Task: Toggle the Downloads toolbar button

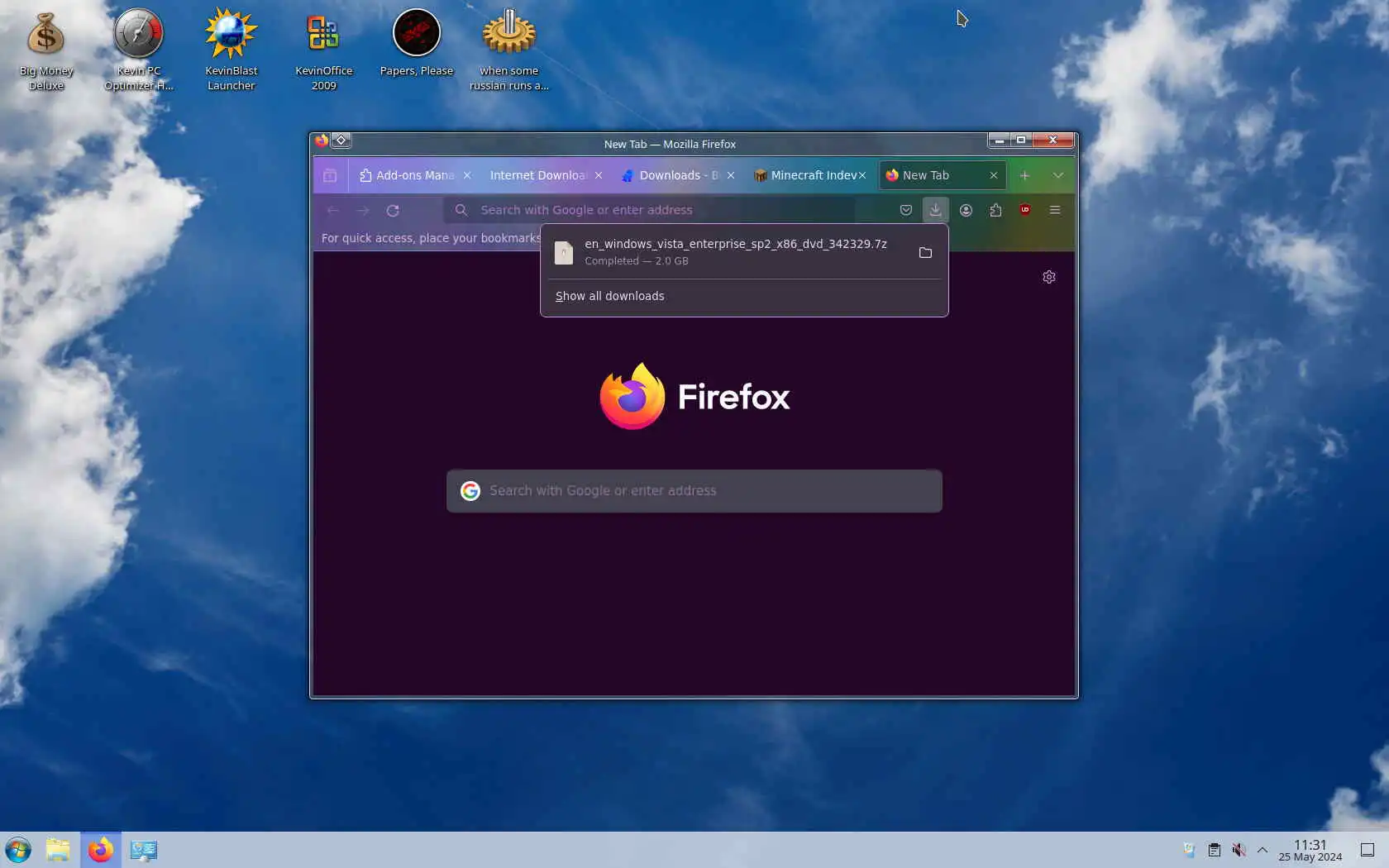Action: pyautogui.click(x=935, y=210)
